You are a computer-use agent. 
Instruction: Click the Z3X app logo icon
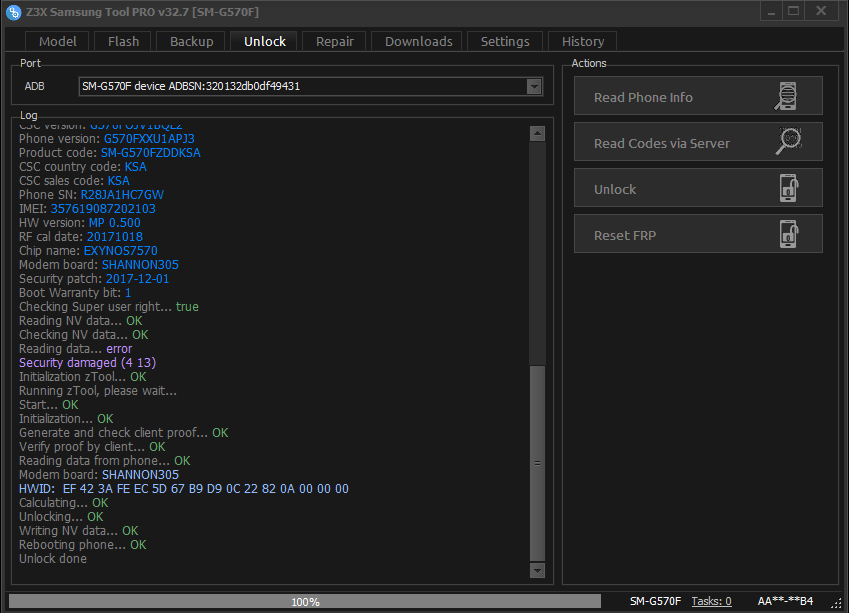click(14, 12)
